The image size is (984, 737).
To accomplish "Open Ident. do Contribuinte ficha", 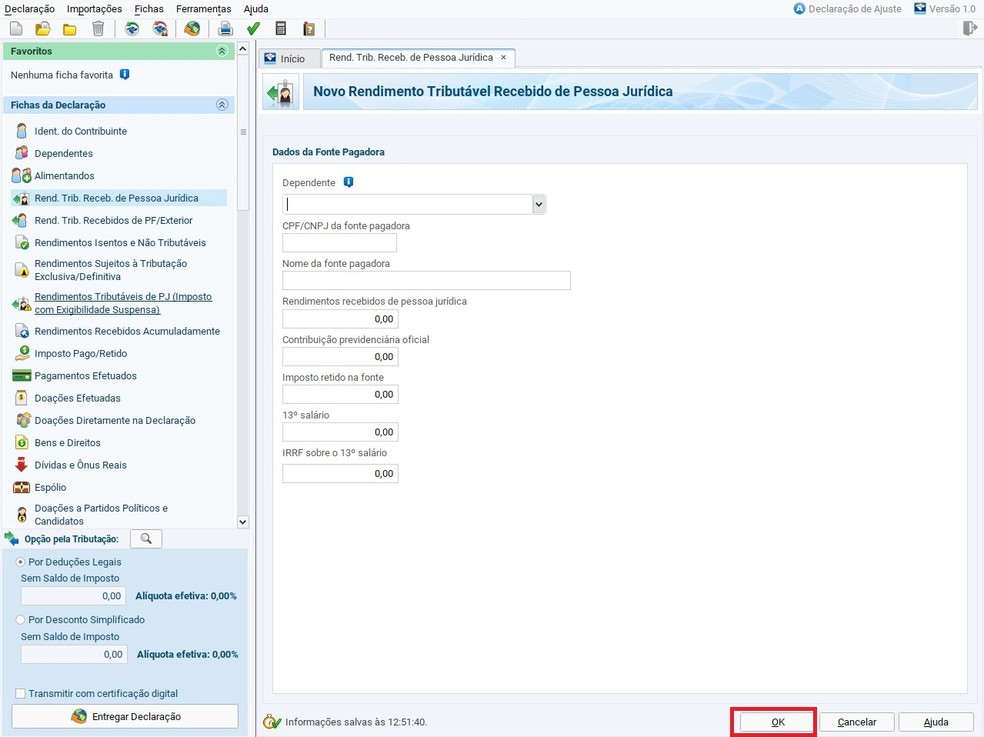I will pyautogui.click(x=80, y=131).
